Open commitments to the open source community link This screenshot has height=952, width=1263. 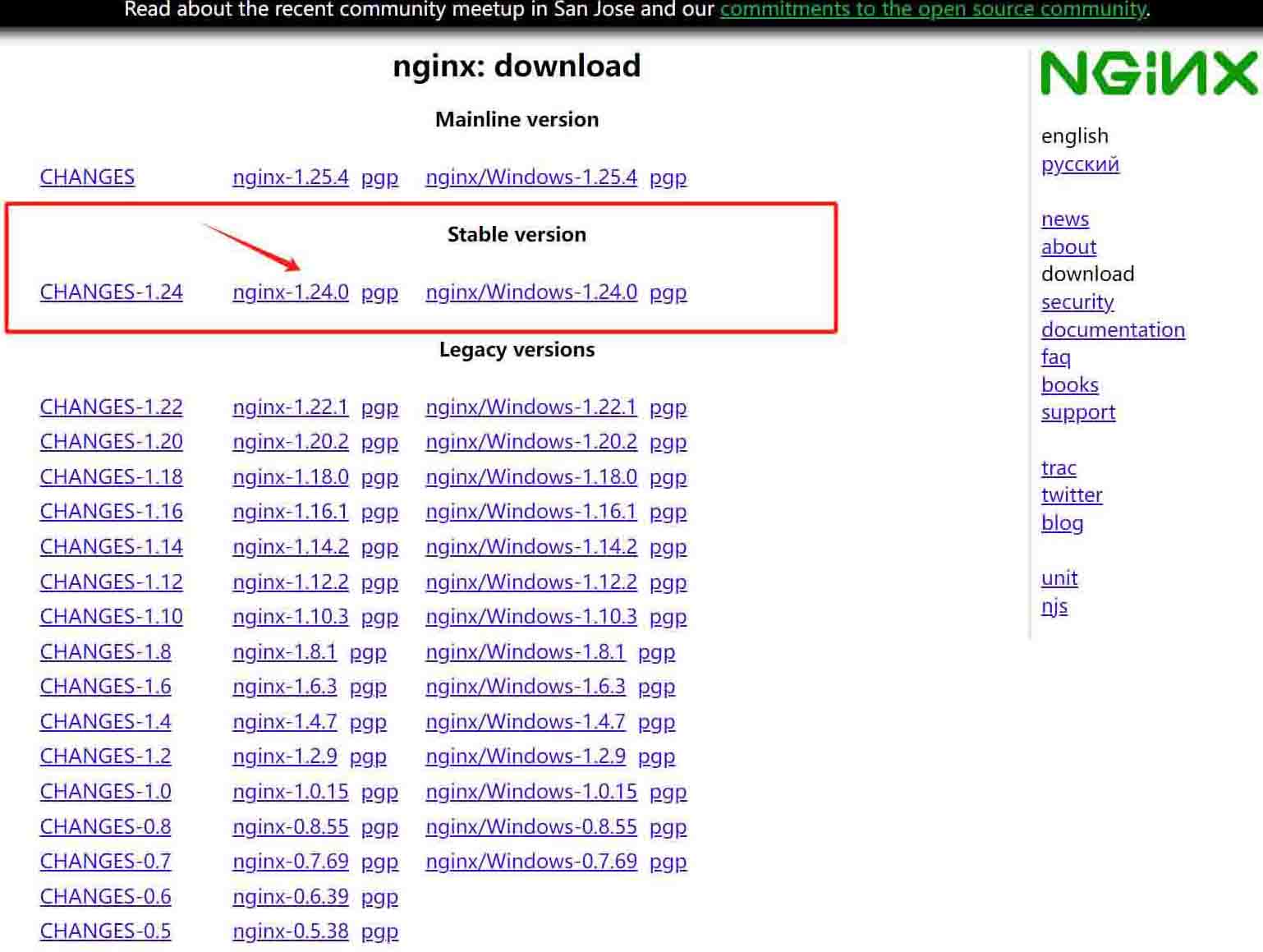pyautogui.click(x=934, y=10)
